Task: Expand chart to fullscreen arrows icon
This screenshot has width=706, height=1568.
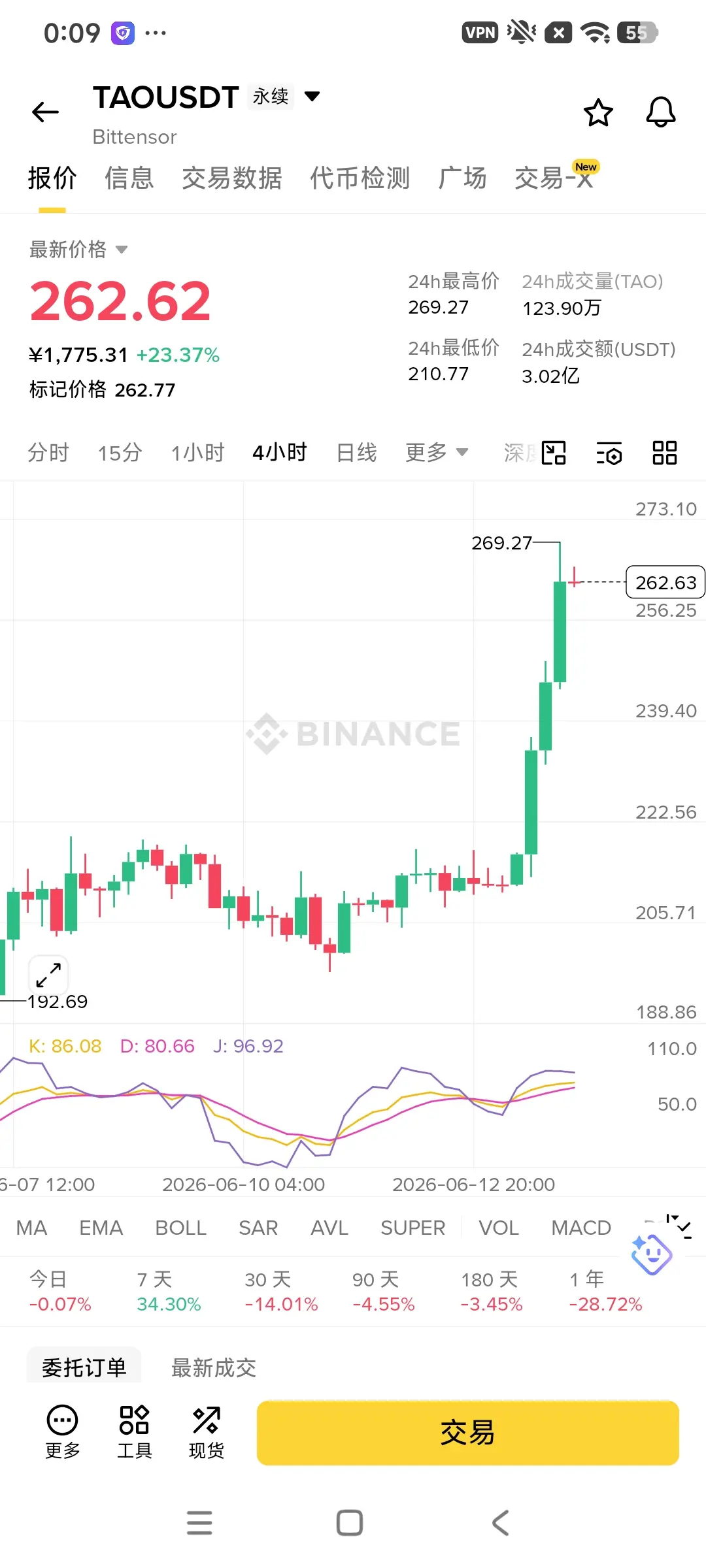Action: pyautogui.click(x=48, y=975)
